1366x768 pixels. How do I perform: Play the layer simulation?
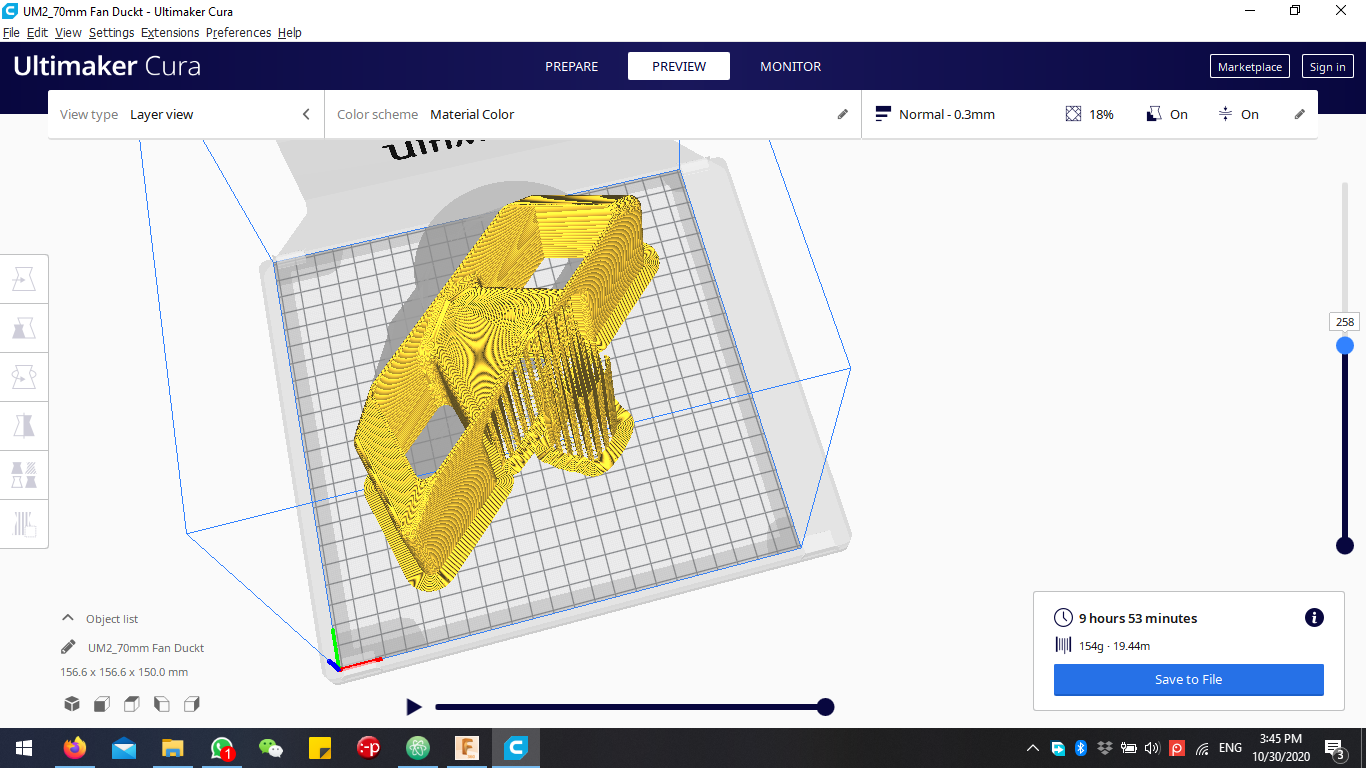tap(413, 707)
